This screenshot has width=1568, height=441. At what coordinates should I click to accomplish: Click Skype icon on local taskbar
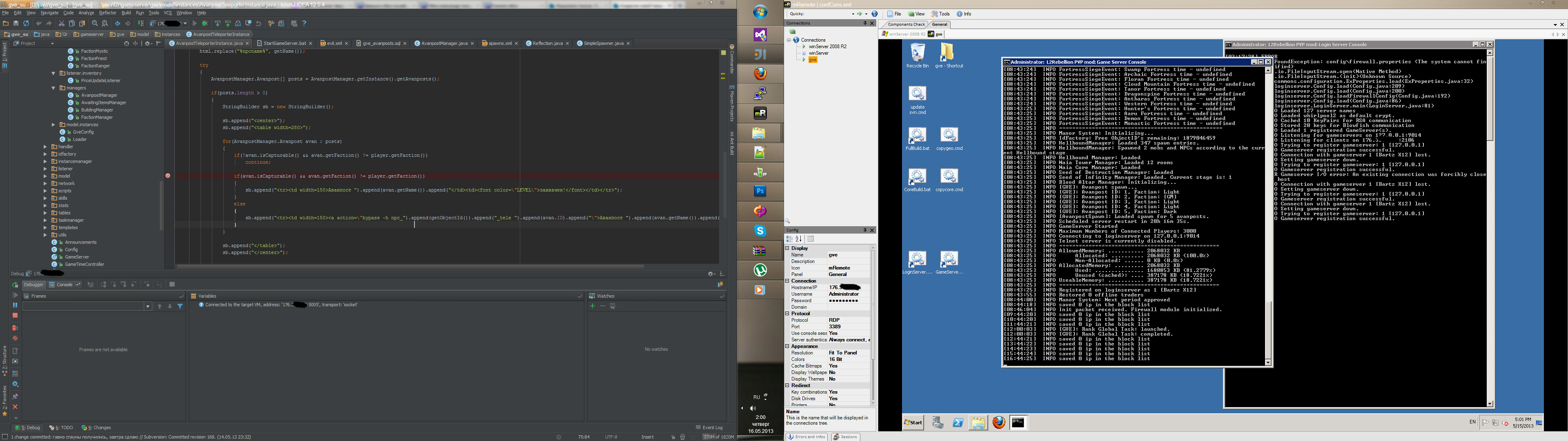pyautogui.click(x=760, y=231)
